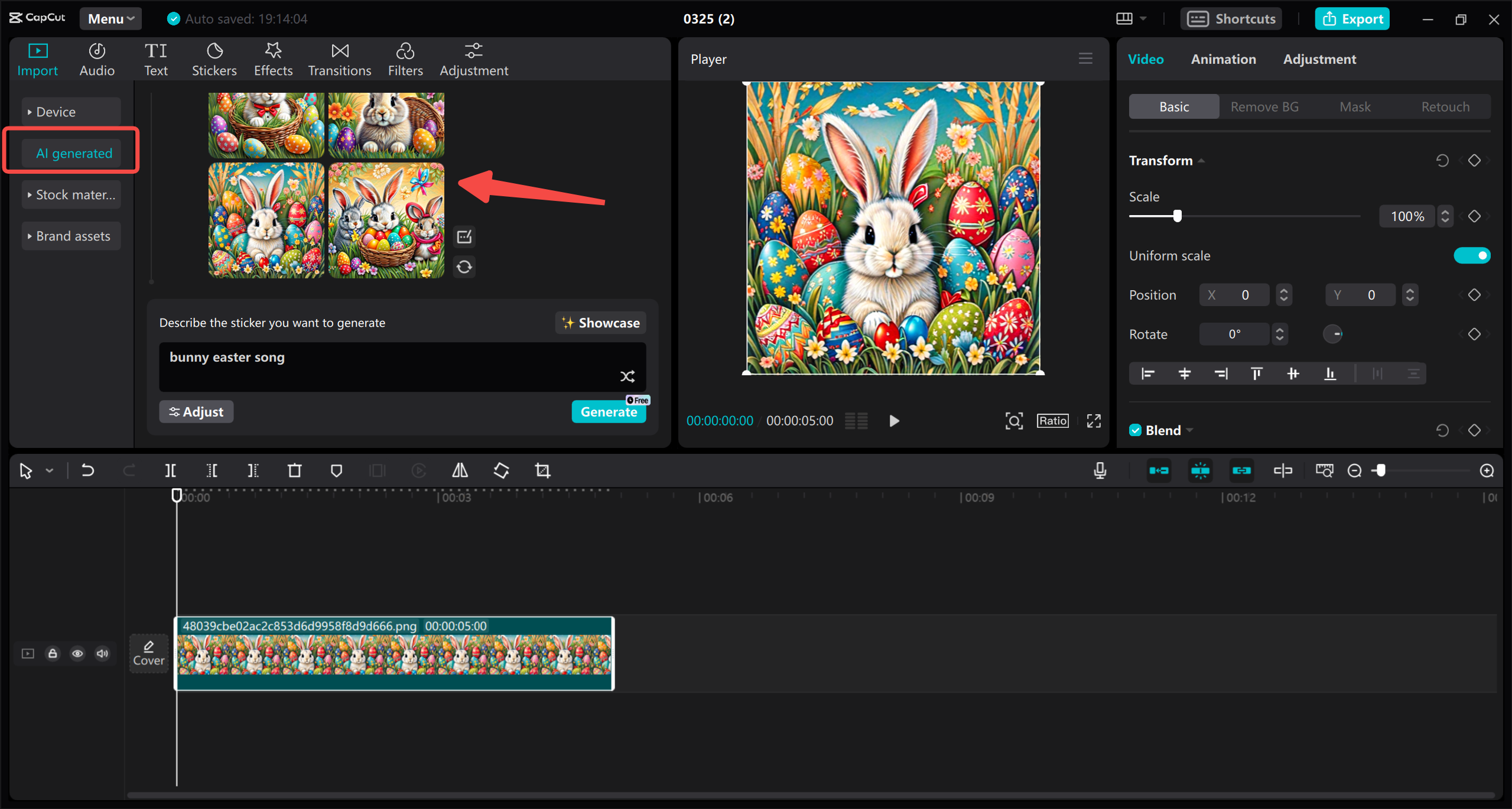
Task: Select the Remove BG tab
Action: pyautogui.click(x=1264, y=106)
